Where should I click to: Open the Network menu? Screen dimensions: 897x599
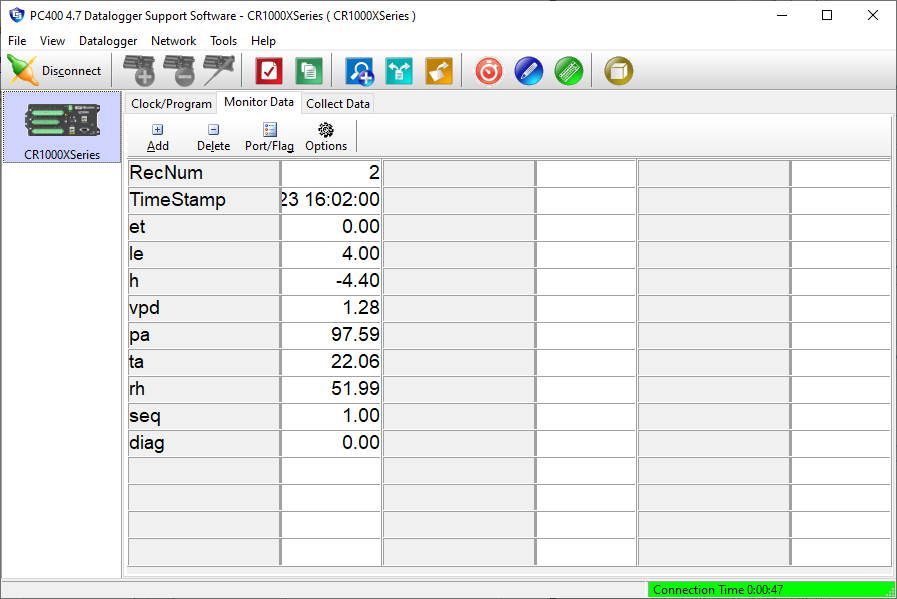(173, 41)
